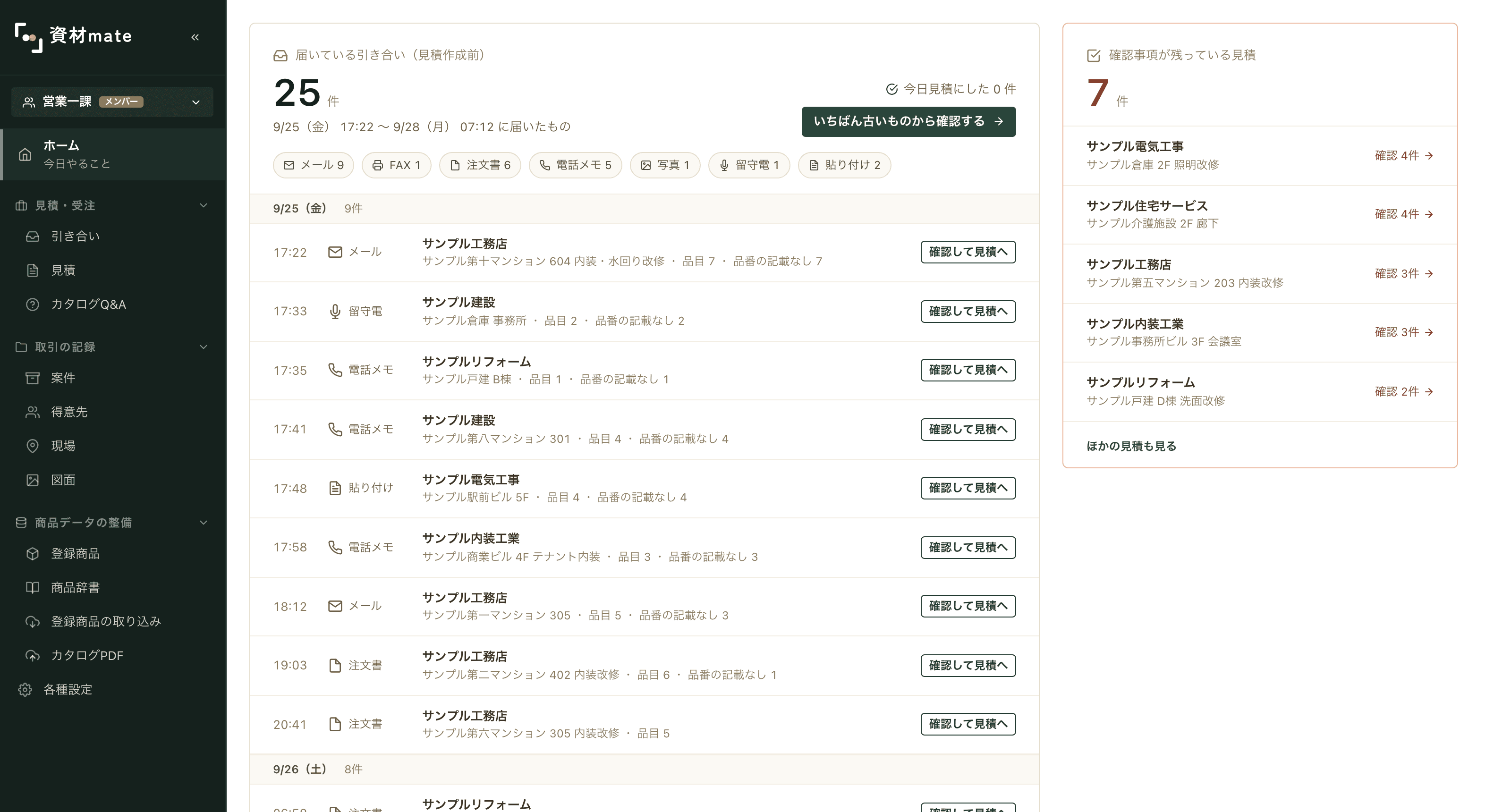Open カタログQ&A from the sidebar
The height and width of the screenshot is (812, 1511).
(89, 304)
